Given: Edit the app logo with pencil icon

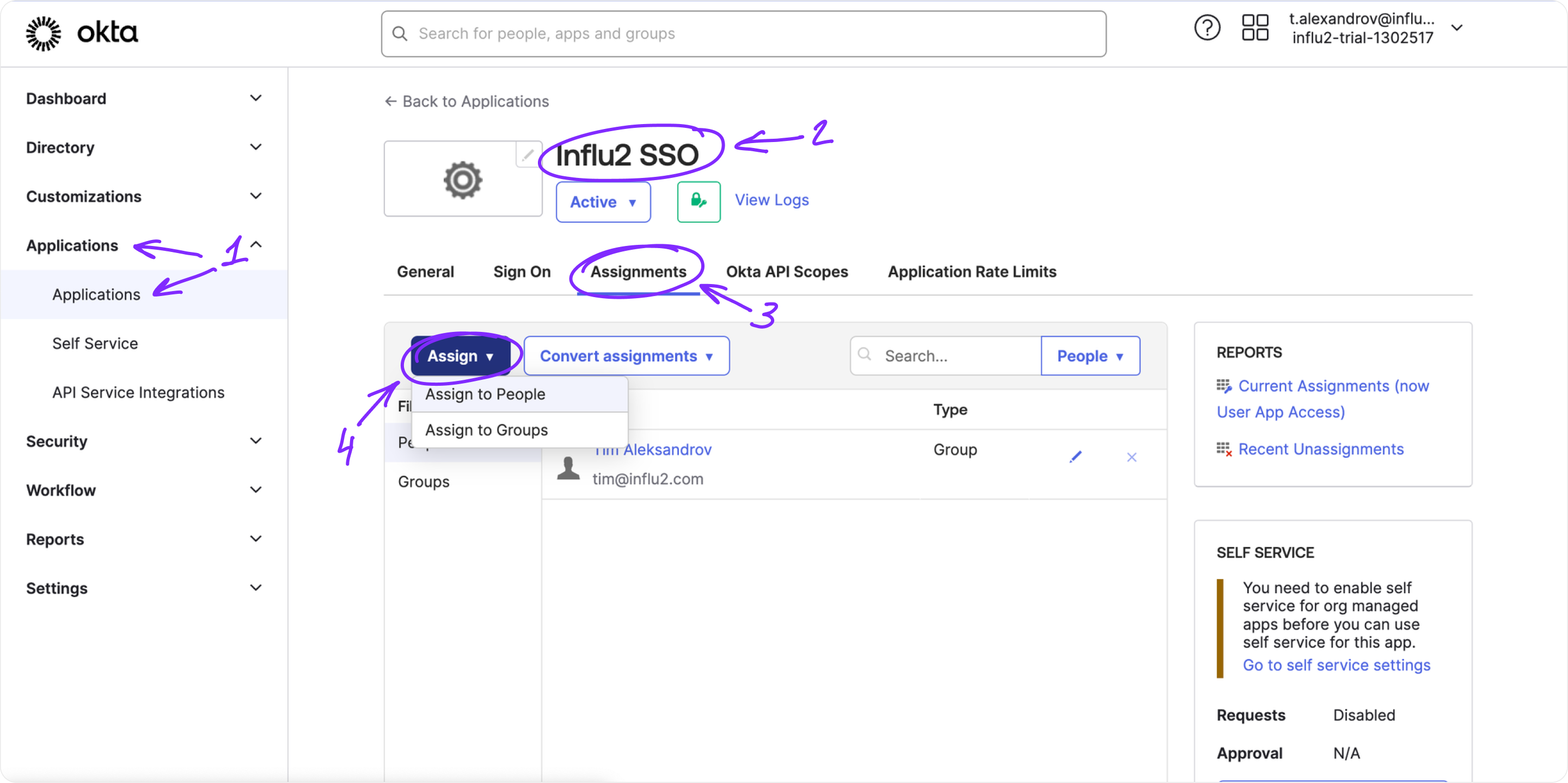Looking at the screenshot, I should click(x=527, y=155).
